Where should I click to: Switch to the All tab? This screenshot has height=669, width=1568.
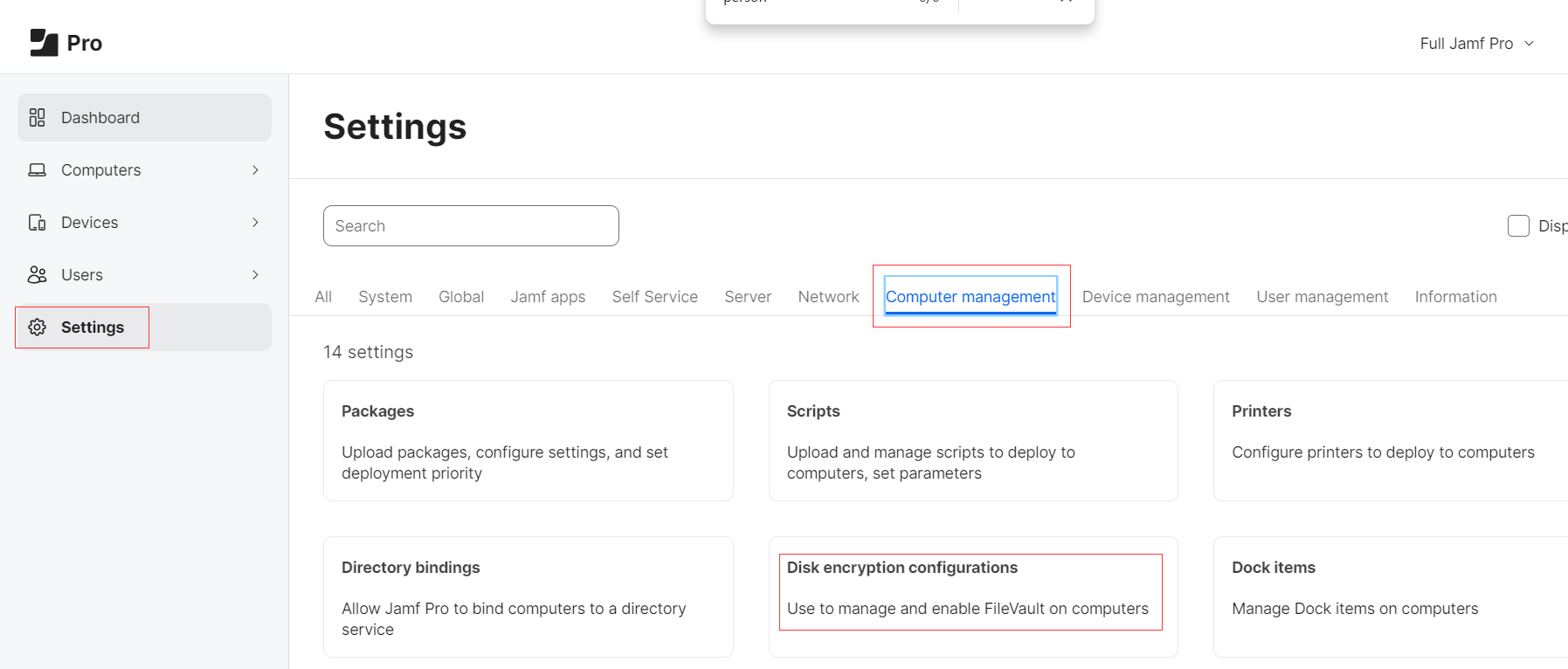pyautogui.click(x=323, y=296)
